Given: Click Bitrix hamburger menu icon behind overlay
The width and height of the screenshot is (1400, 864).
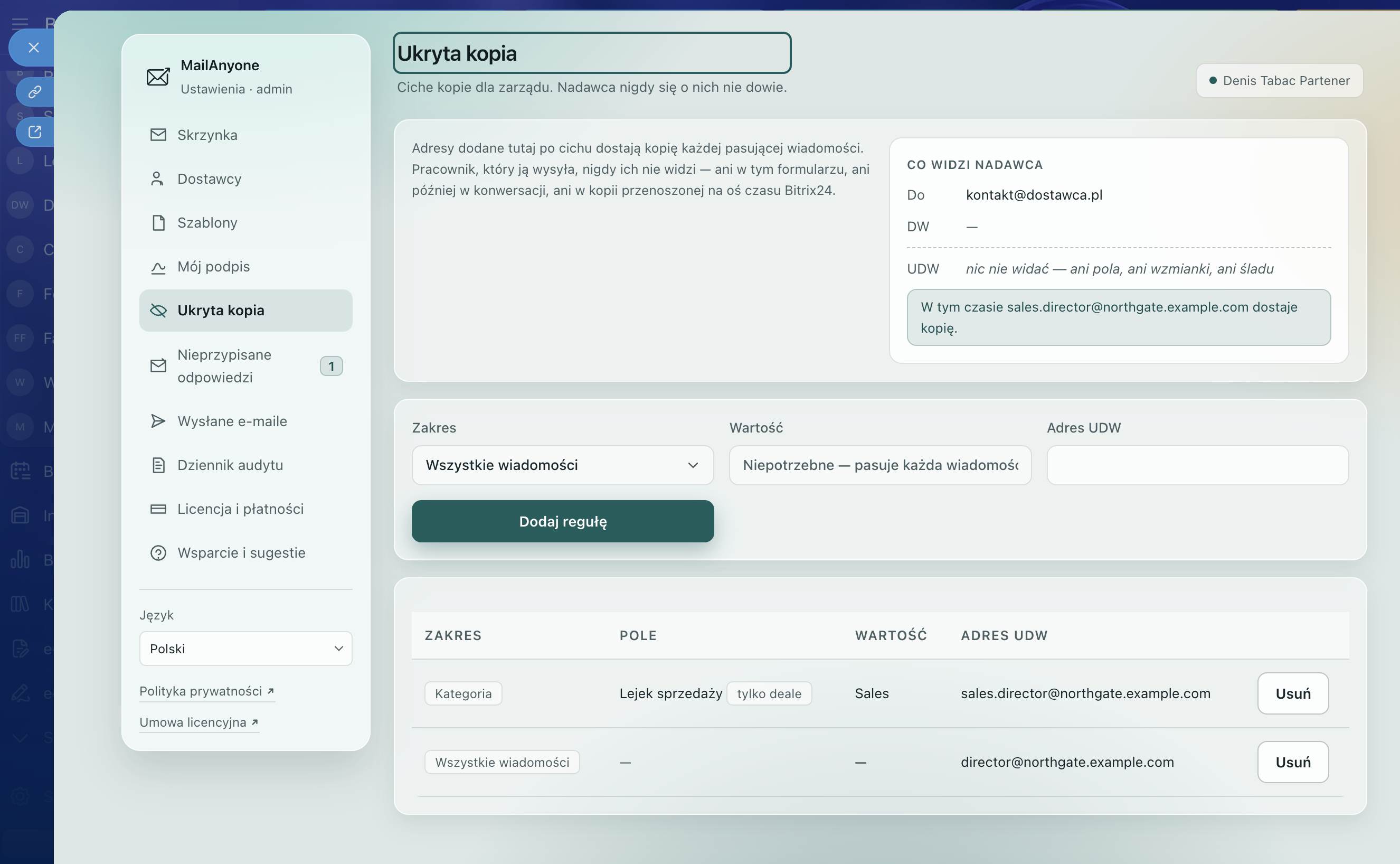Looking at the screenshot, I should coord(20,23).
